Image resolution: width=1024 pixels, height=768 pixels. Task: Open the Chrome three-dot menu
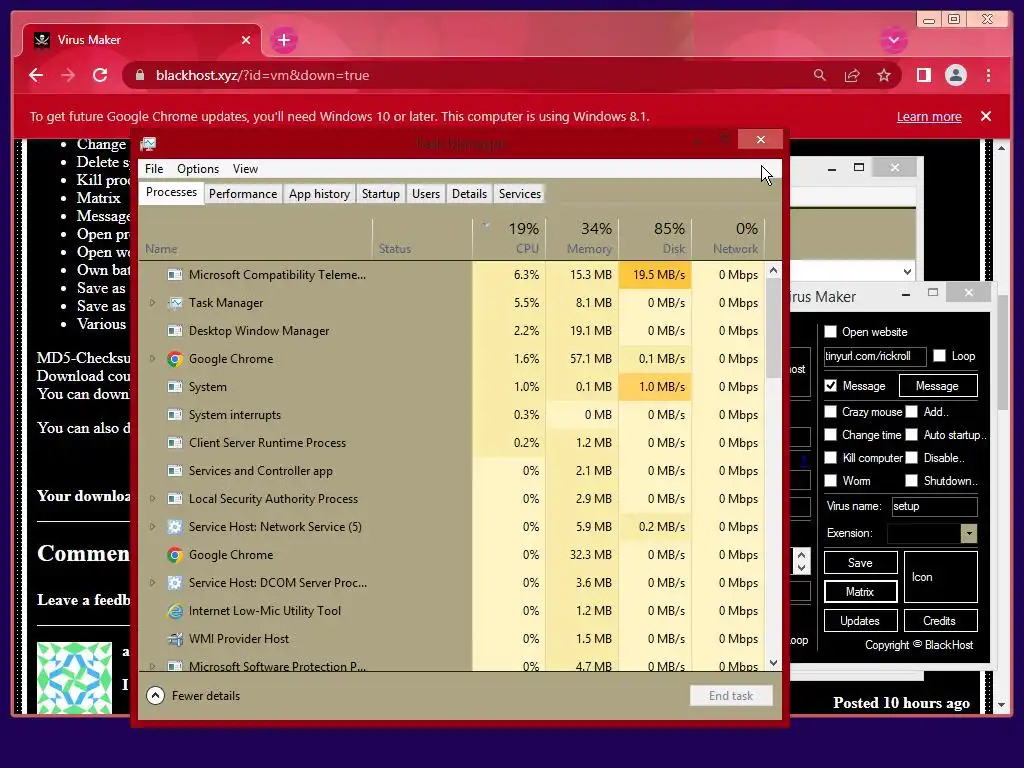click(988, 76)
